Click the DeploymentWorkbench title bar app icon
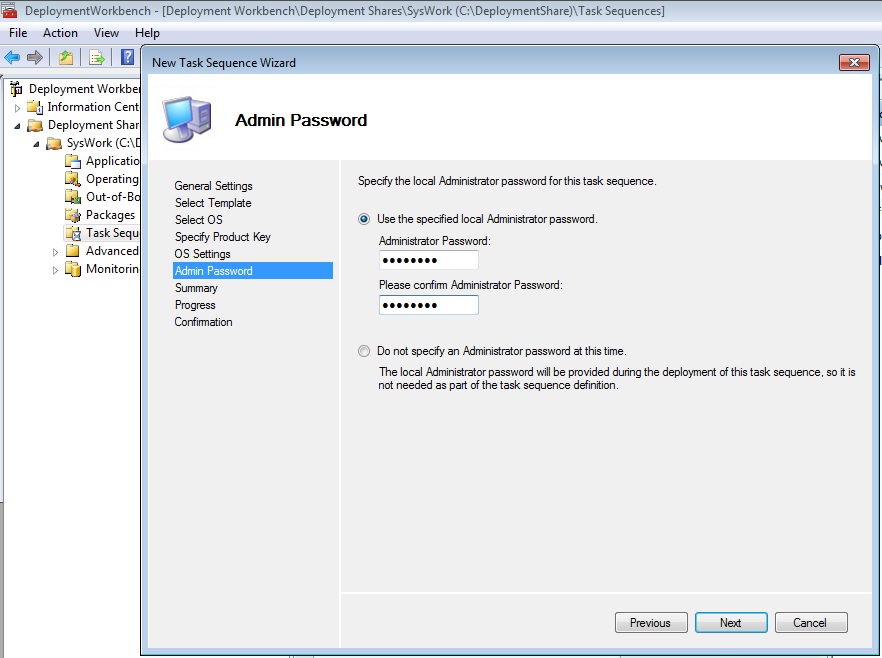The height and width of the screenshot is (658, 882). 10,10
